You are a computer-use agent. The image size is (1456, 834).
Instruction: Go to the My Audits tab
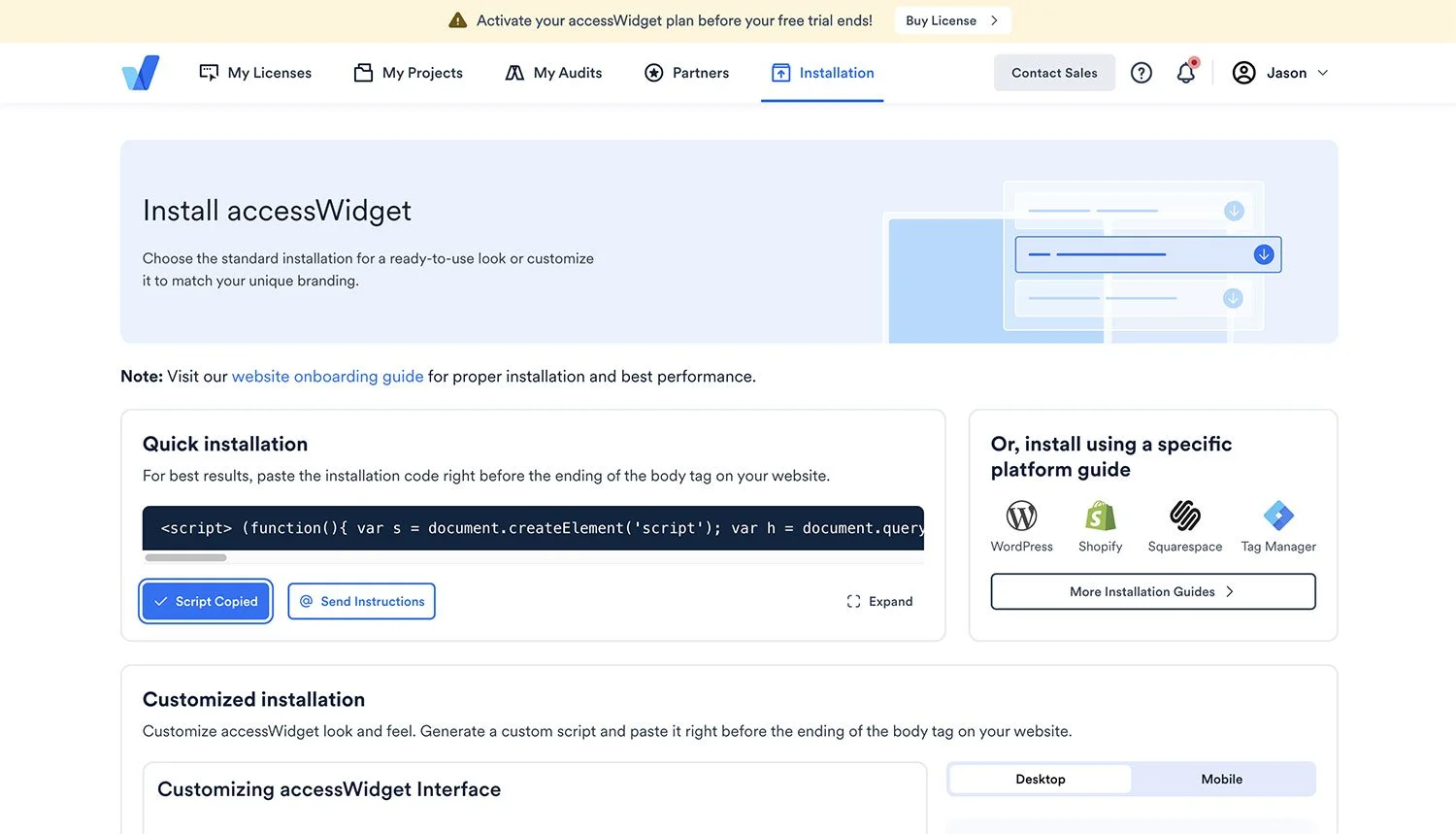coord(553,73)
